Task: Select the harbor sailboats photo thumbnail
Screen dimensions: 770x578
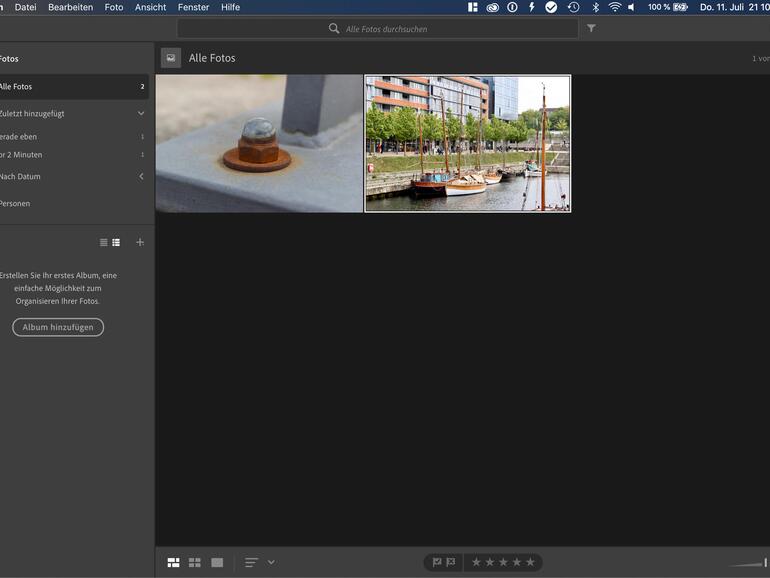Action: (x=468, y=143)
